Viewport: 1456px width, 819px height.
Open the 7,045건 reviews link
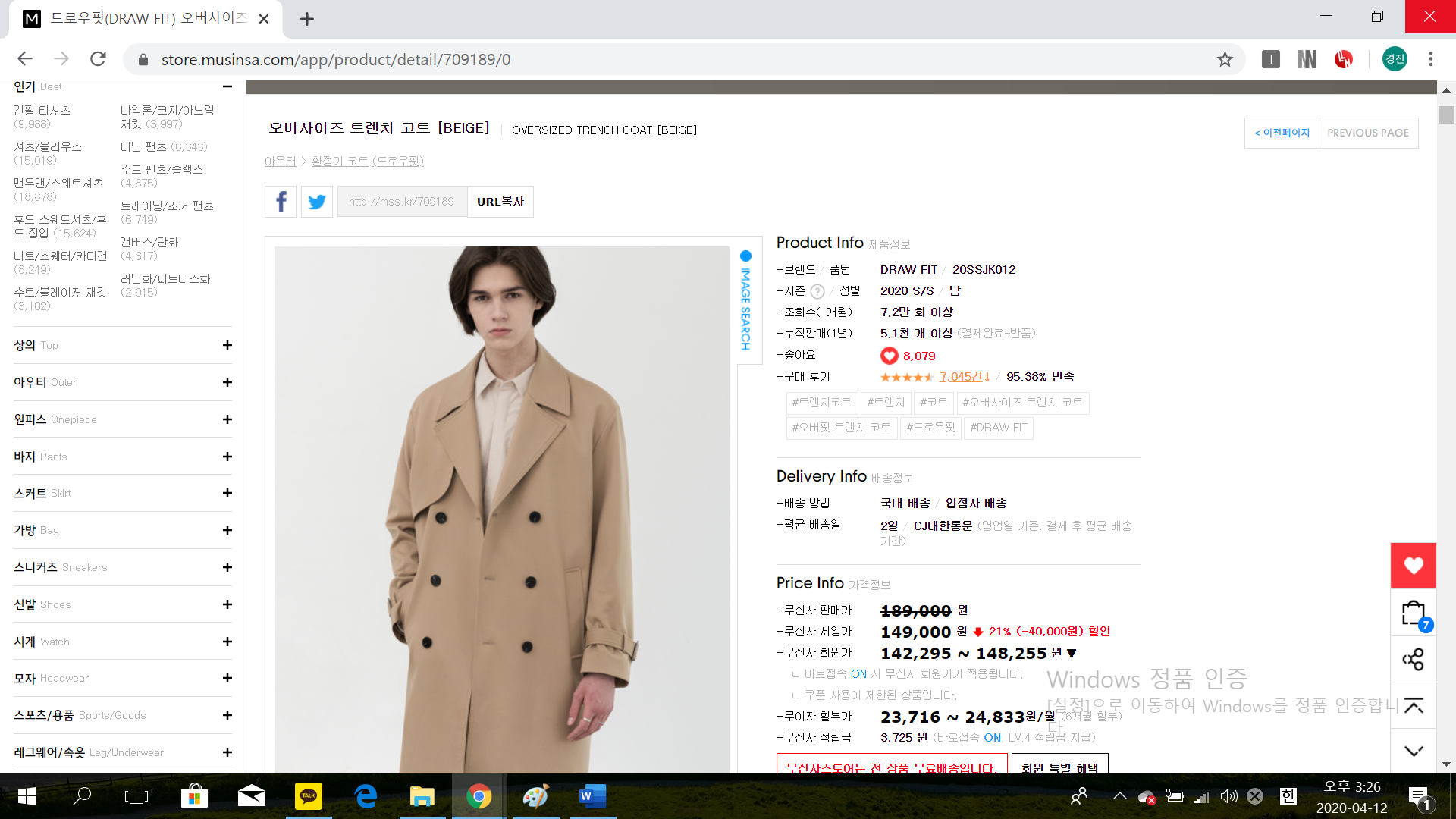pos(961,377)
